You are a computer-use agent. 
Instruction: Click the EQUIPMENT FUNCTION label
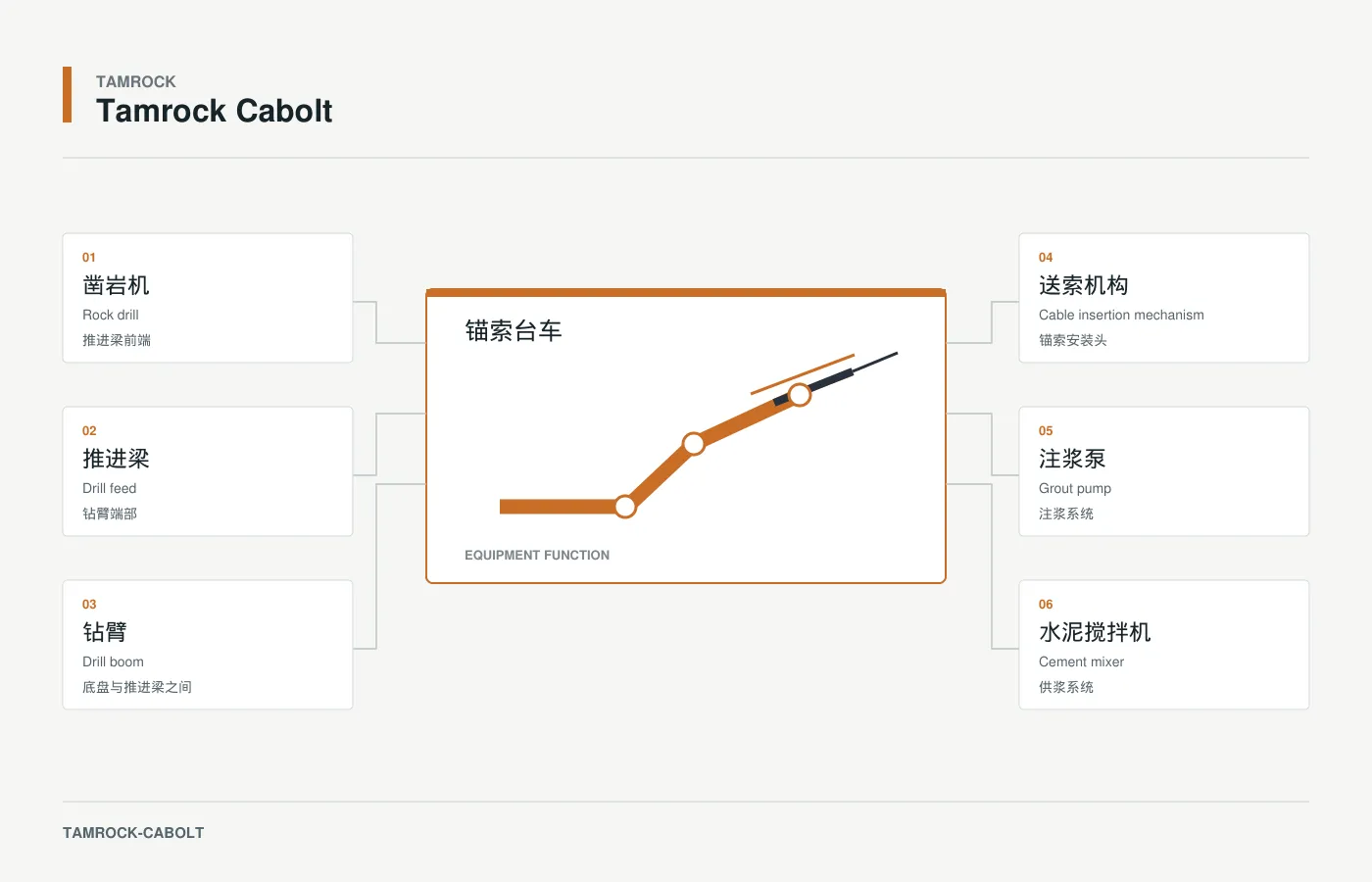(x=537, y=555)
